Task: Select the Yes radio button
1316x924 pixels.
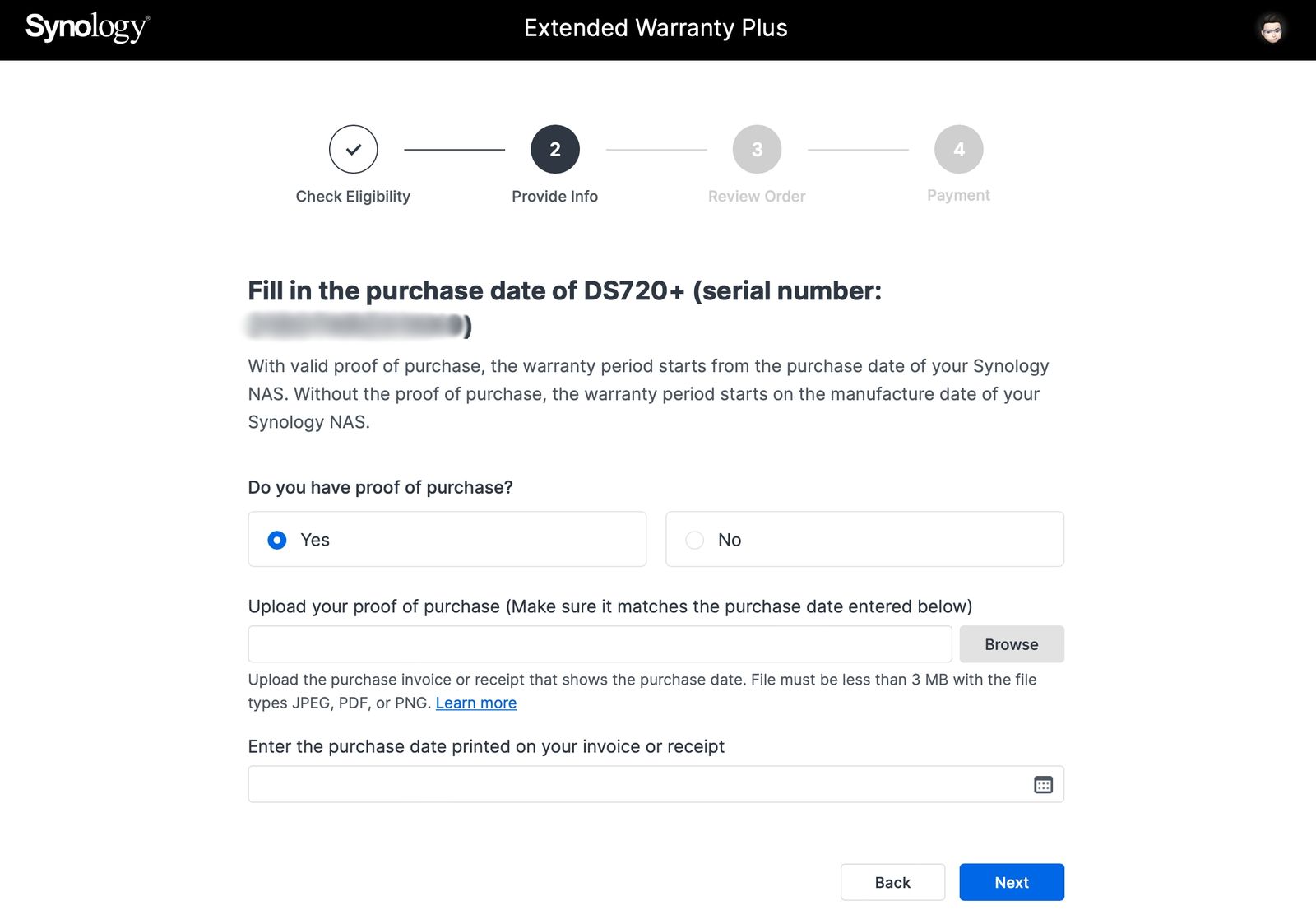Action: pos(277,540)
